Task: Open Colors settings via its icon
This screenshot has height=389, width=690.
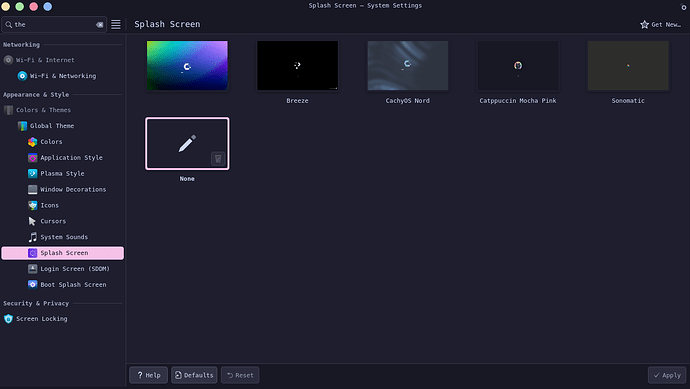Action: click(33, 142)
